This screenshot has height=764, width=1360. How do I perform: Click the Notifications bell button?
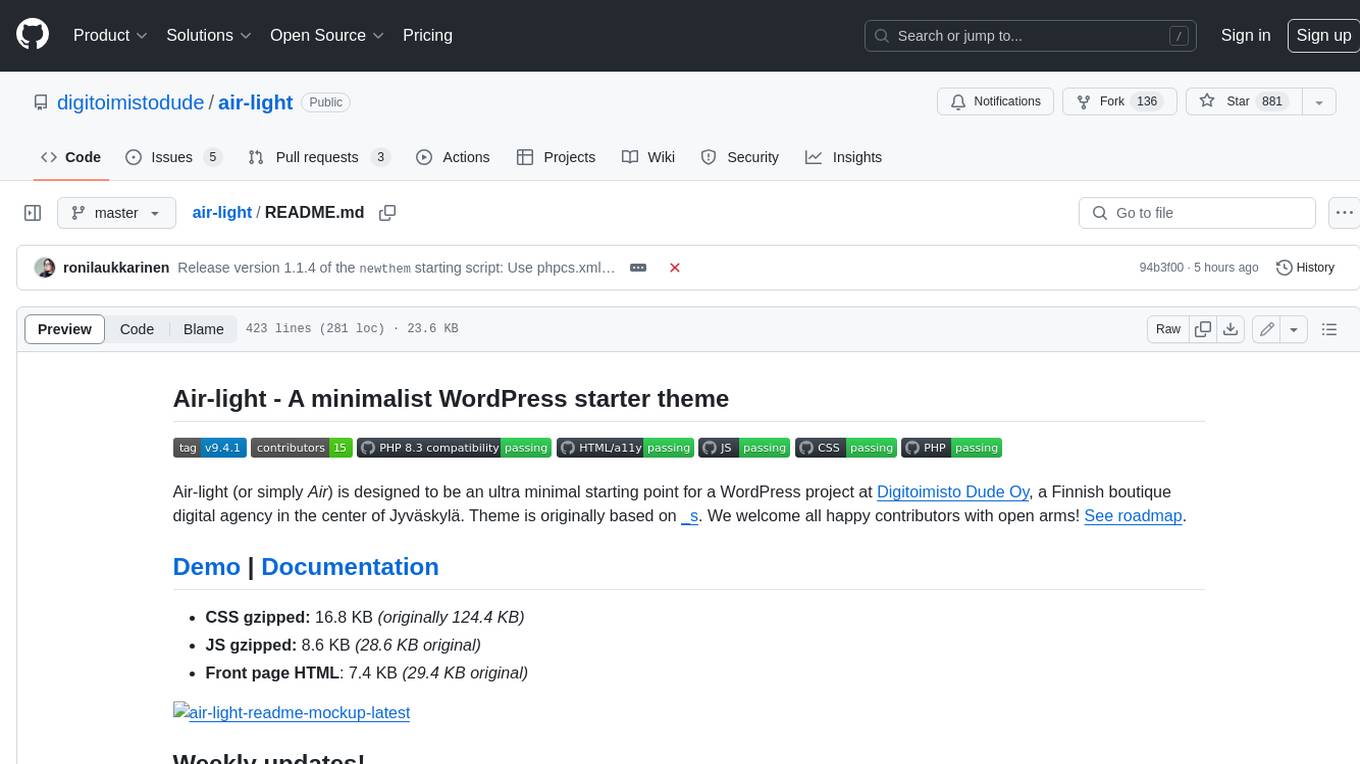pyautogui.click(x=995, y=102)
